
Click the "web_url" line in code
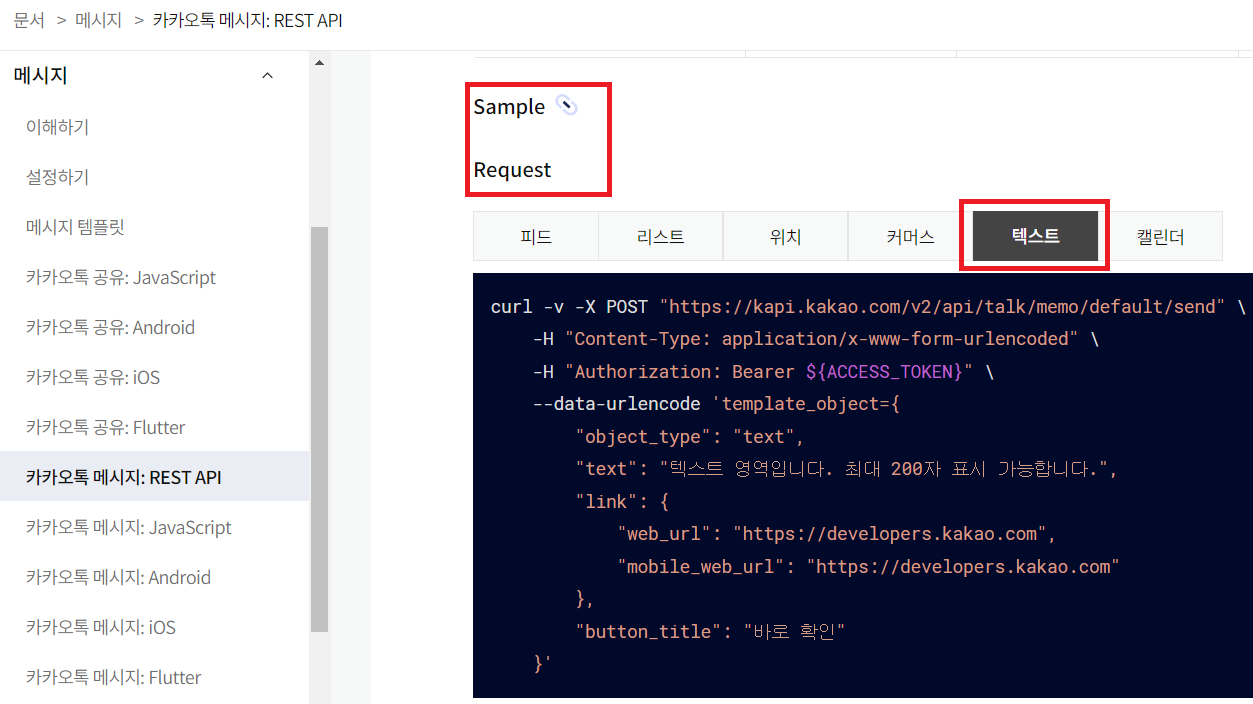click(x=836, y=533)
